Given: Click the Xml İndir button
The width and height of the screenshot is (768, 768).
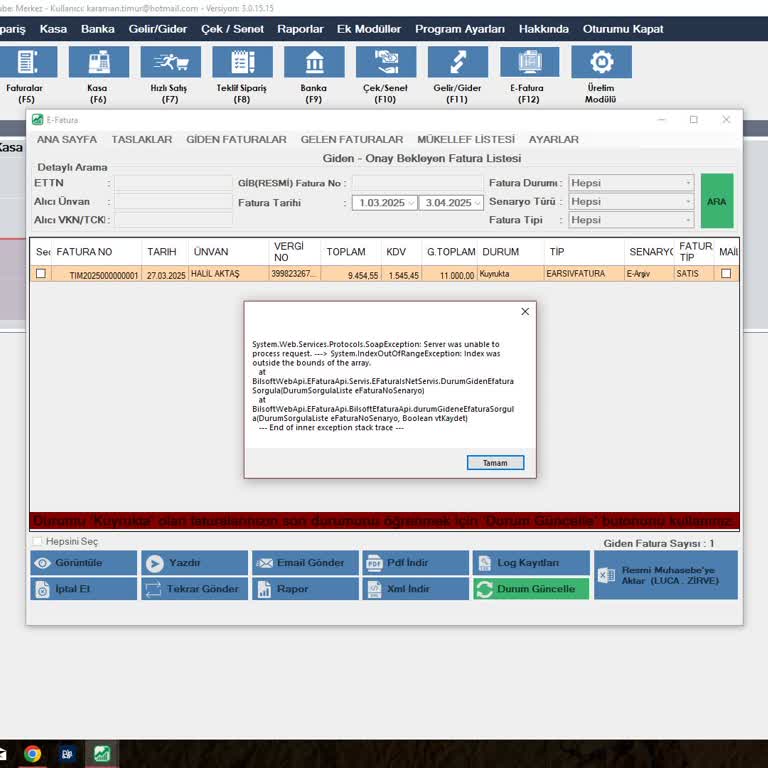Looking at the screenshot, I should 415,589.
